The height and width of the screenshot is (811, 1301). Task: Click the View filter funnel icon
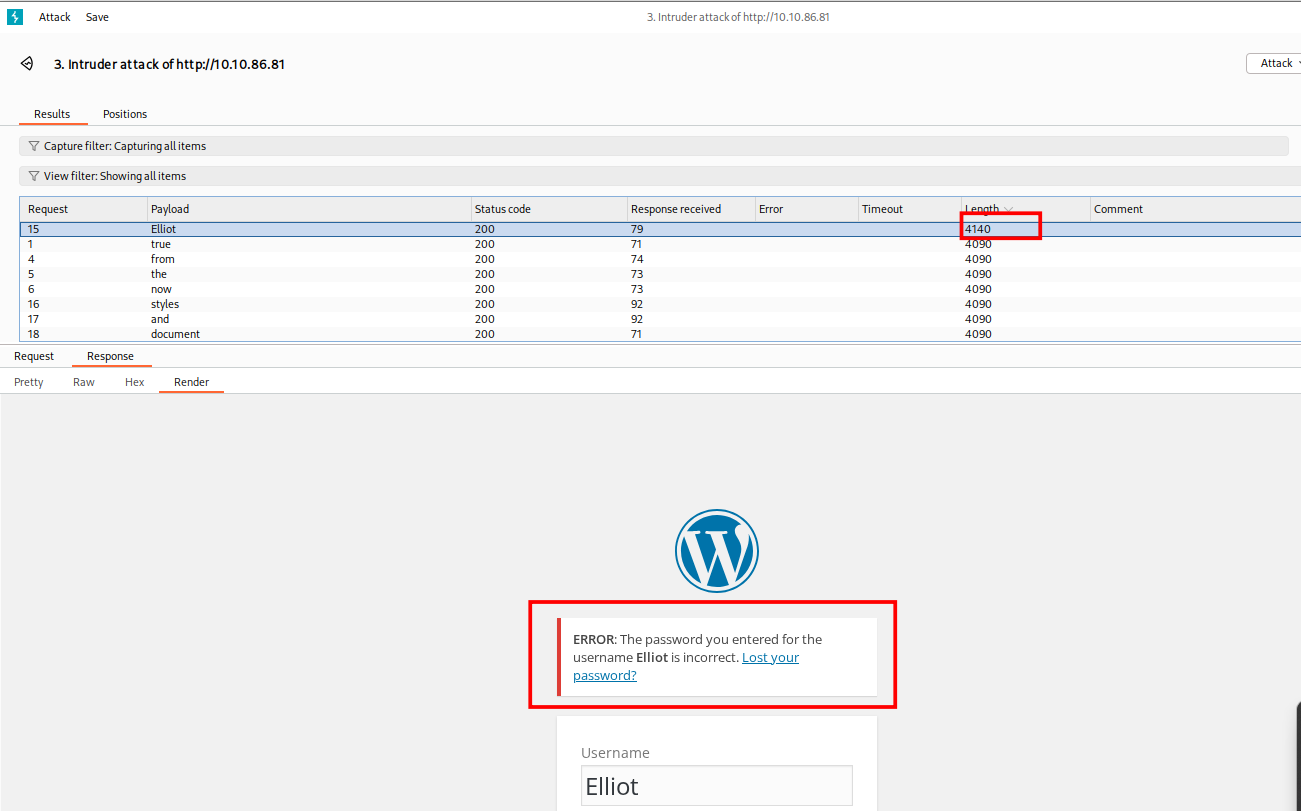(34, 176)
